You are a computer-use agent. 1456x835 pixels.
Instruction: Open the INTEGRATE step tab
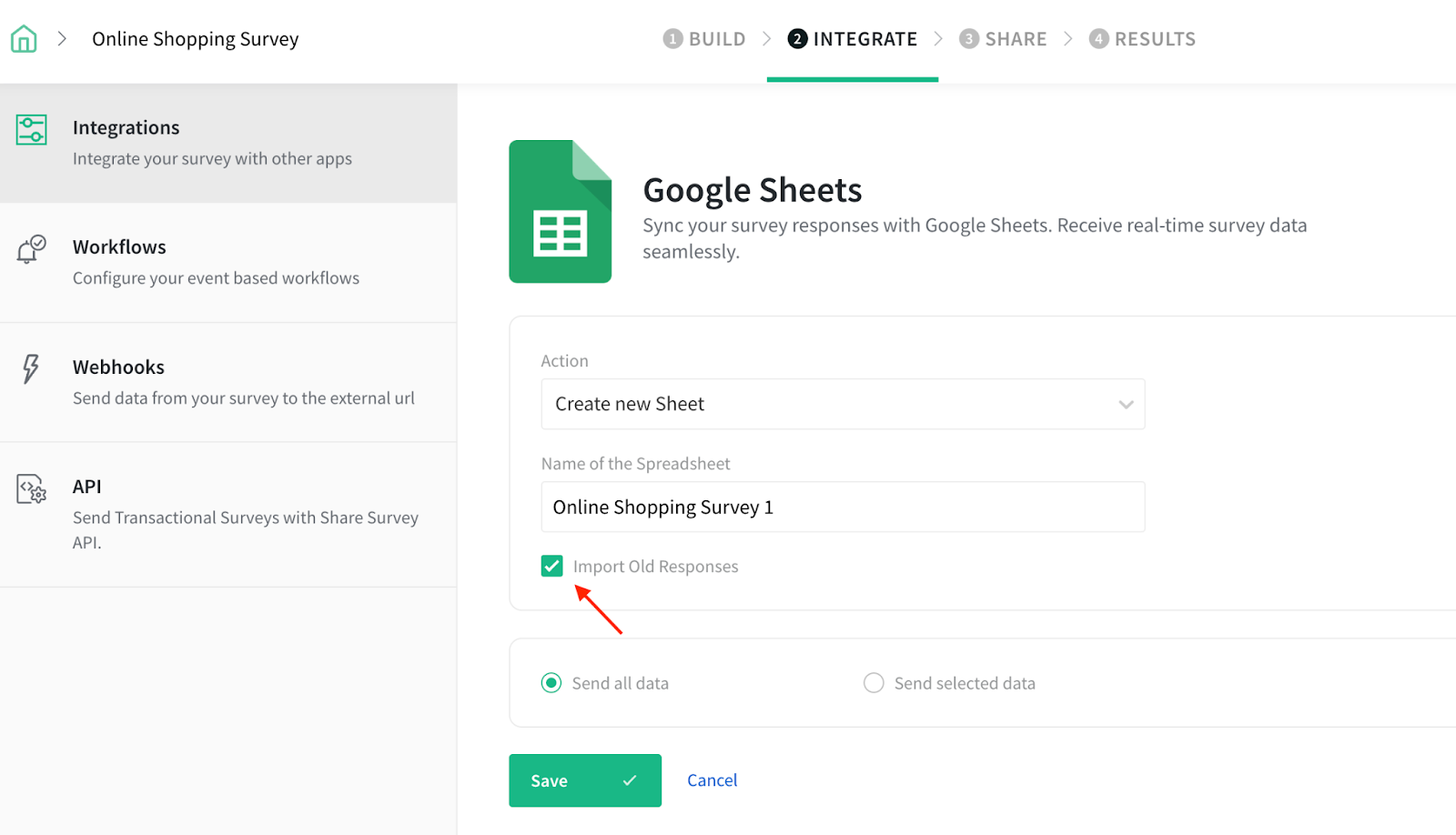(x=853, y=39)
